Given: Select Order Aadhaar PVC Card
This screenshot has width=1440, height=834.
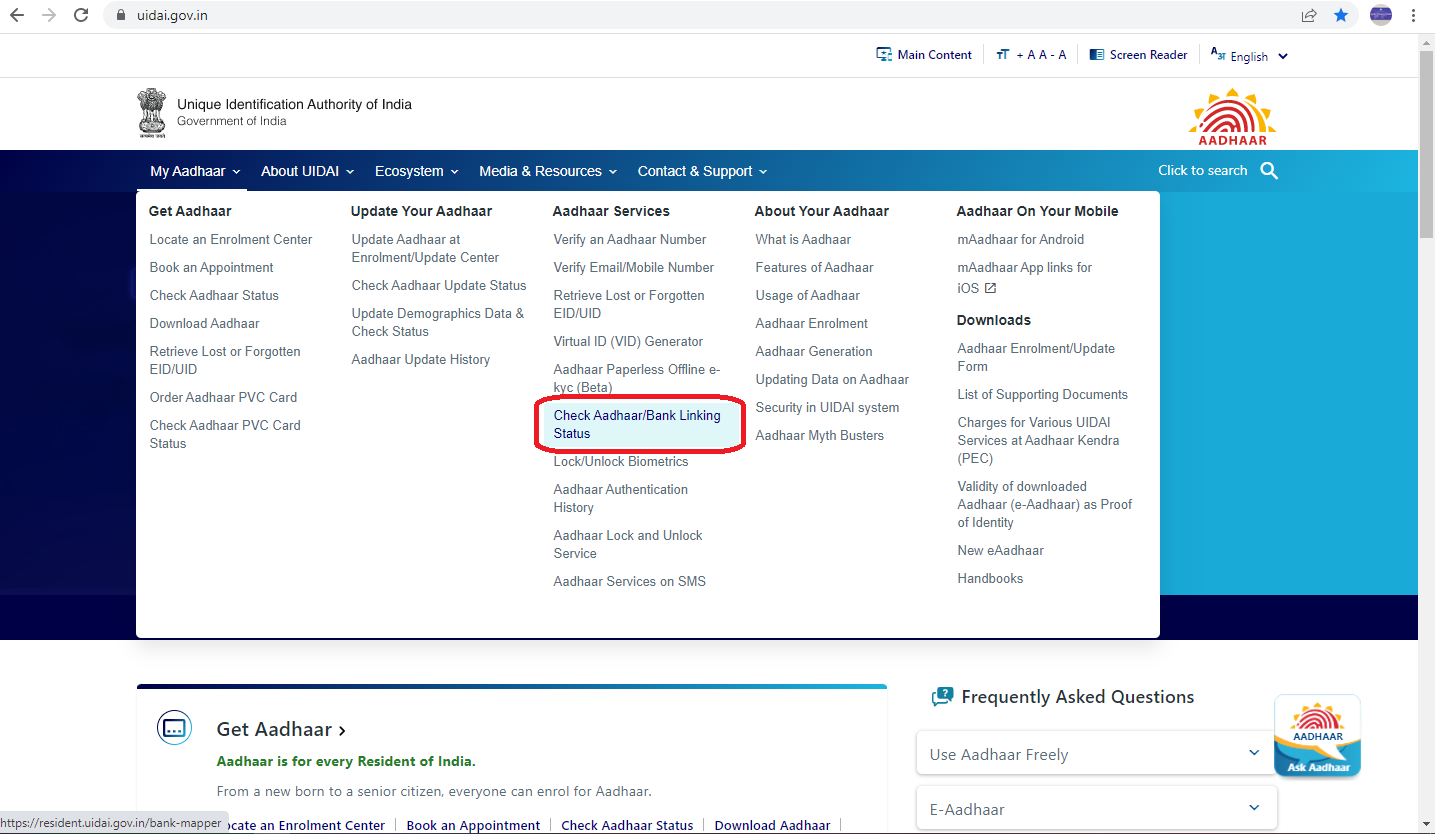Looking at the screenshot, I should [x=223, y=398].
